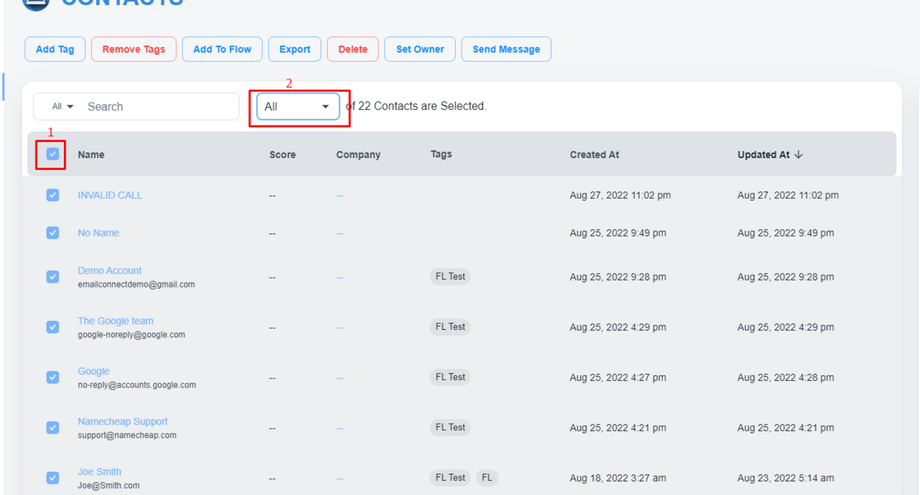Open The Google team contact link
The image size is (920, 495).
pos(116,321)
